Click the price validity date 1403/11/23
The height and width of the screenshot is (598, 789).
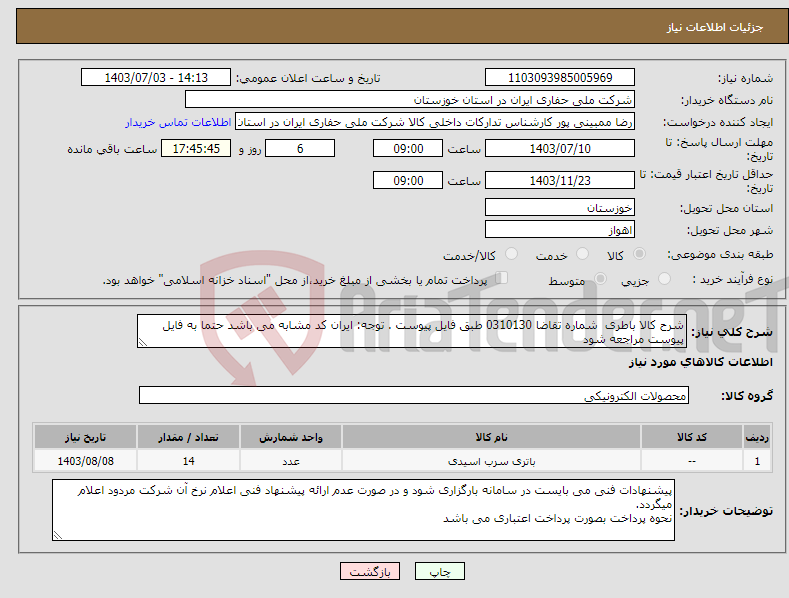point(560,180)
